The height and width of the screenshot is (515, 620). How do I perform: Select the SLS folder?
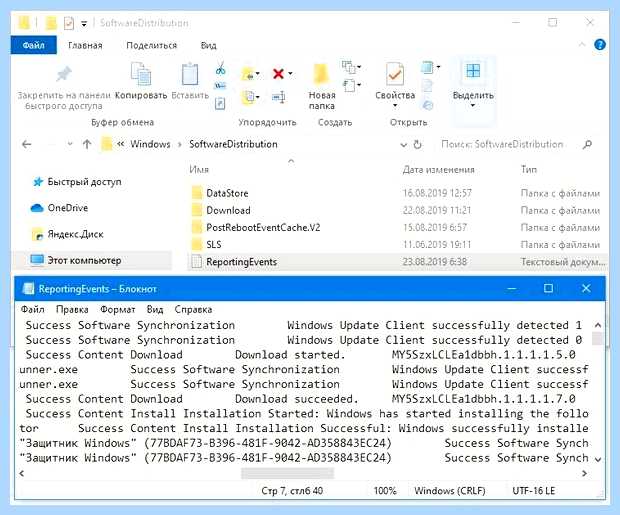(214, 244)
